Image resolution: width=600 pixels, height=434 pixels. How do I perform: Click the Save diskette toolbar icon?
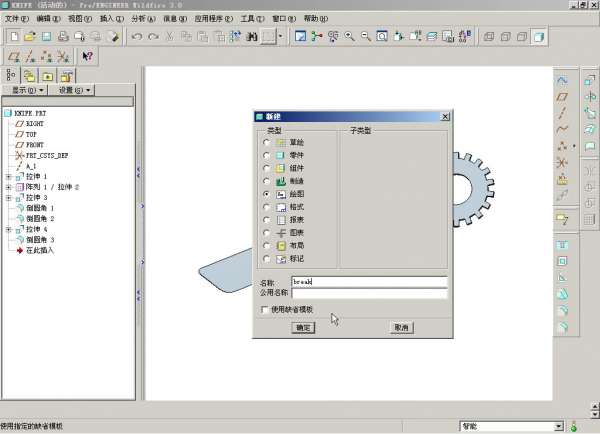point(46,37)
